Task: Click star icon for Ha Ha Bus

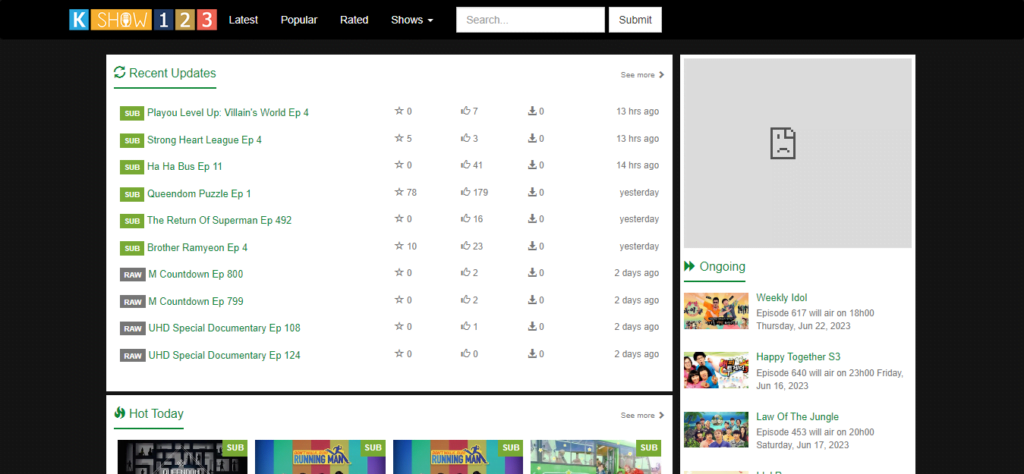Action: click(399, 165)
